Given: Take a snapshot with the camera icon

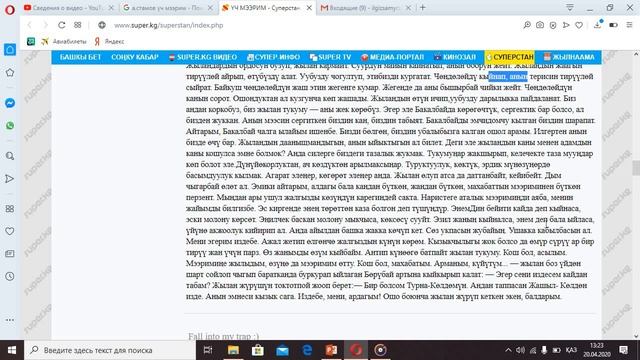Looking at the screenshot, I should pos(540,25).
